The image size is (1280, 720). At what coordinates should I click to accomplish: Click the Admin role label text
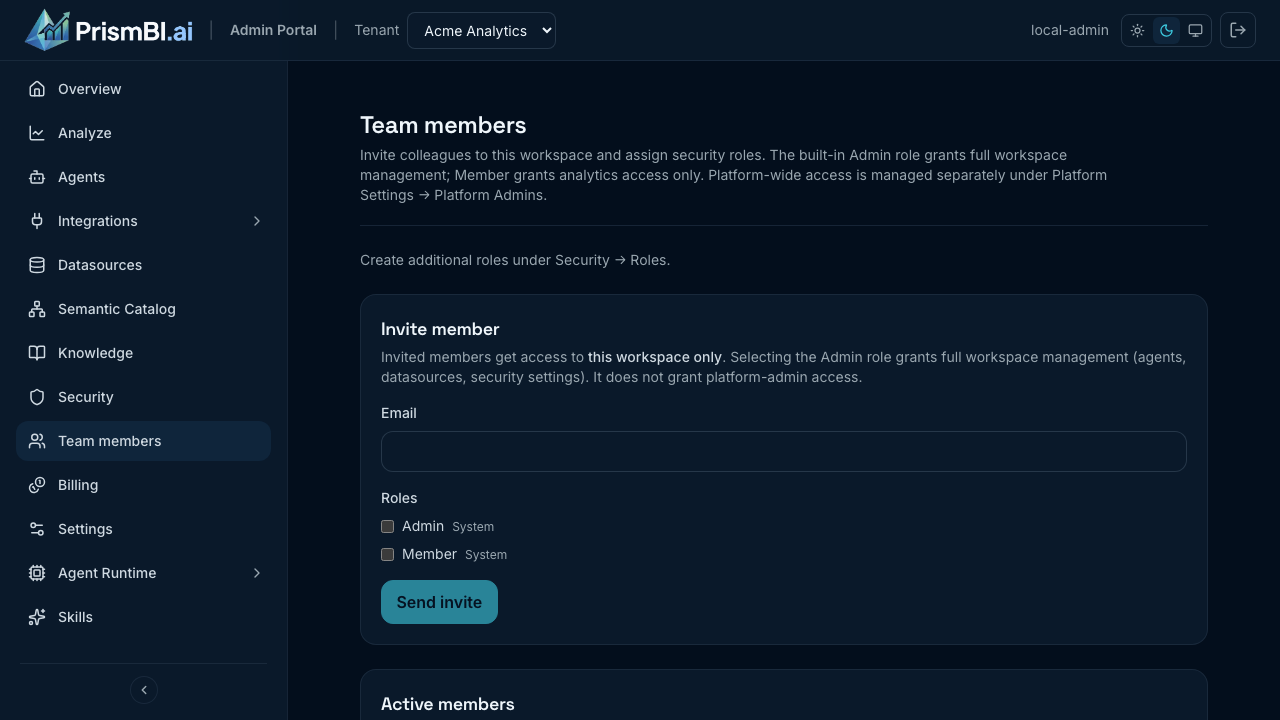423,526
